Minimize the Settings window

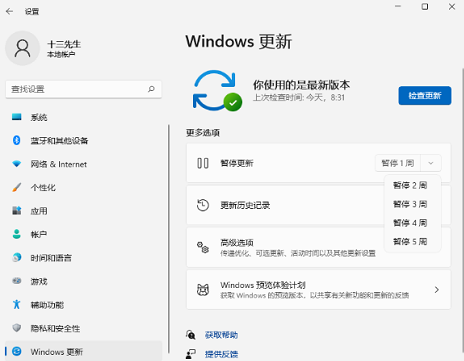point(398,7)
